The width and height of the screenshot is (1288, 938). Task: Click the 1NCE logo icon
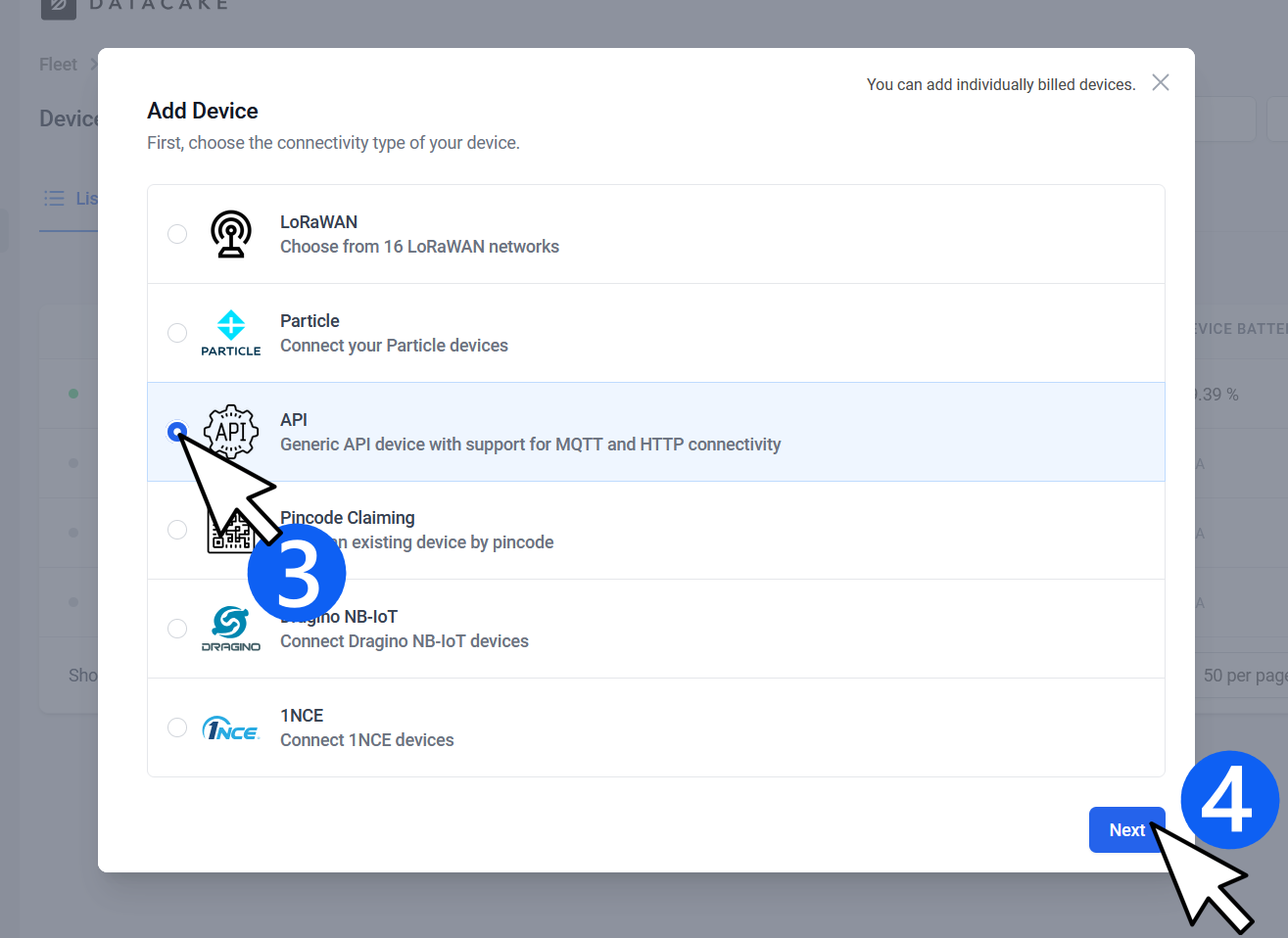pyautogui.click(x=231, y=728)
